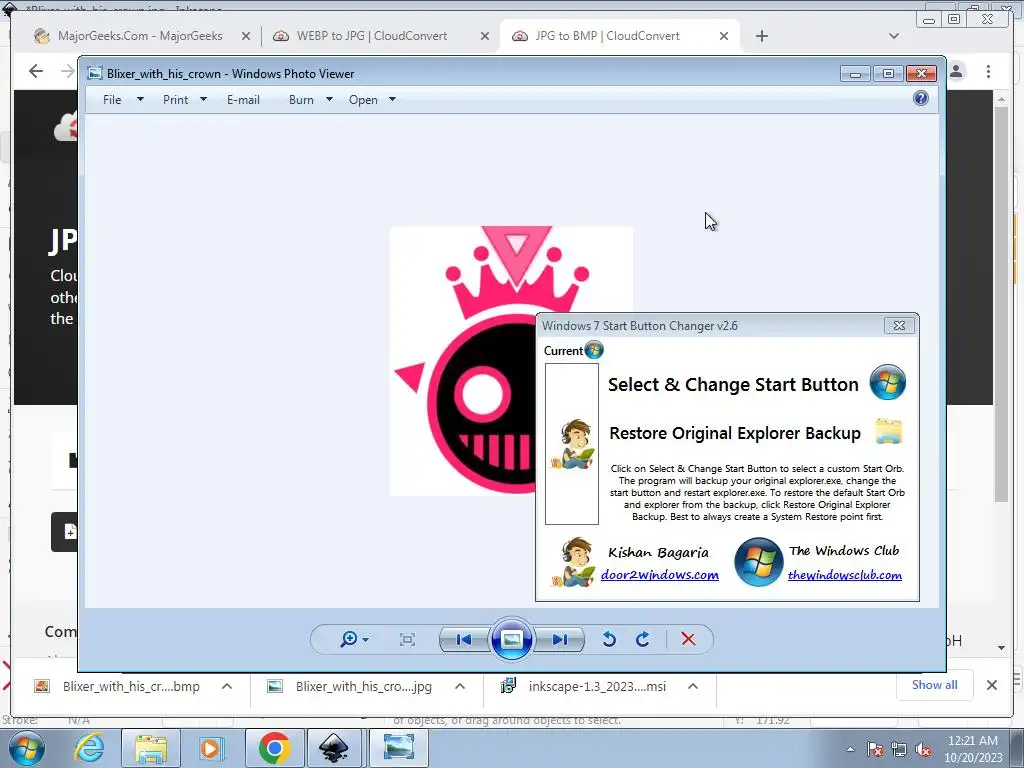Close the Start Button Changer window
This screenshot has height=768, width=1024.
pos(899,325)
